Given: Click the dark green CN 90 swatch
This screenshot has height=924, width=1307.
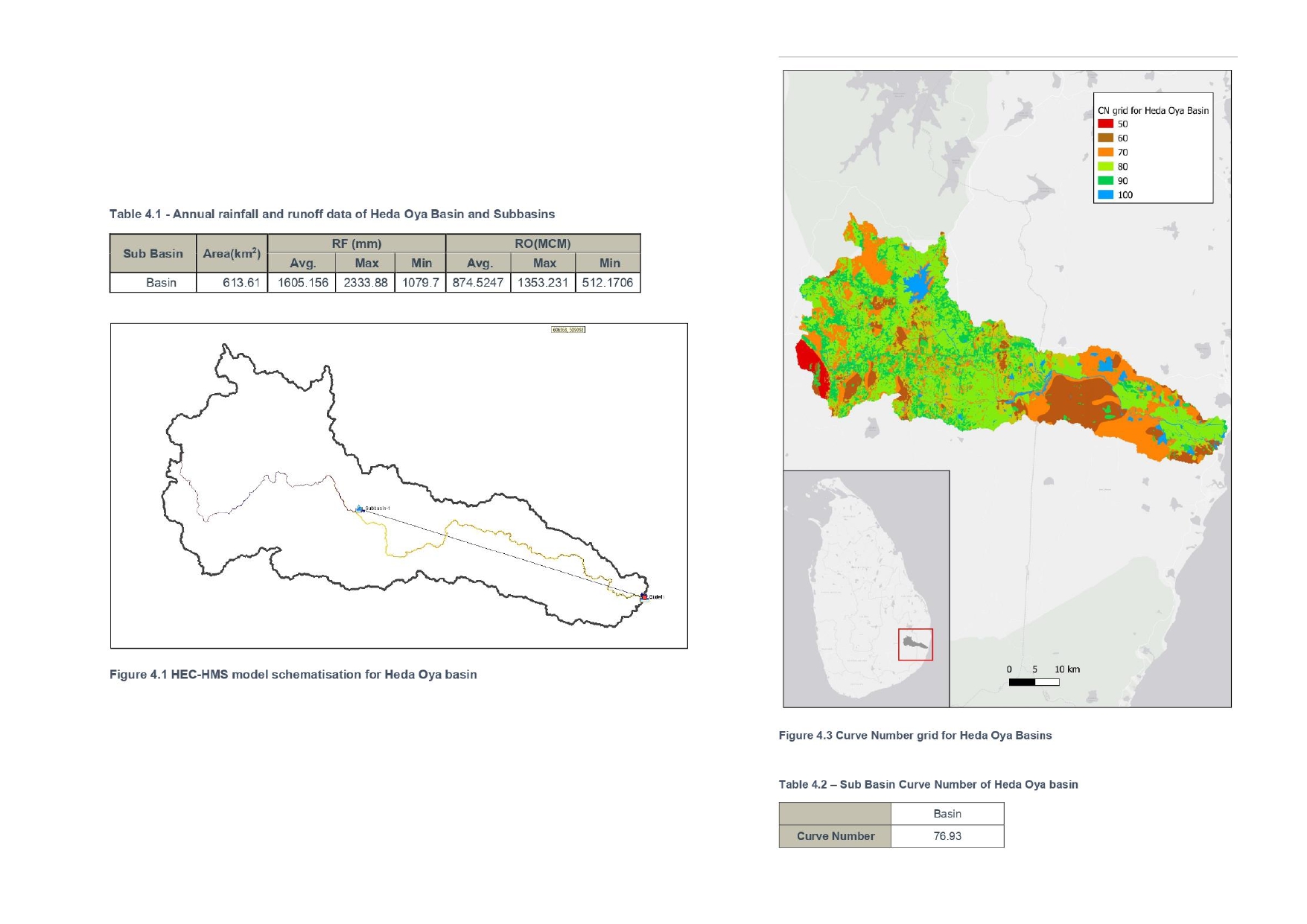Looking at the screenshot, I should (x=1105, y=180).
